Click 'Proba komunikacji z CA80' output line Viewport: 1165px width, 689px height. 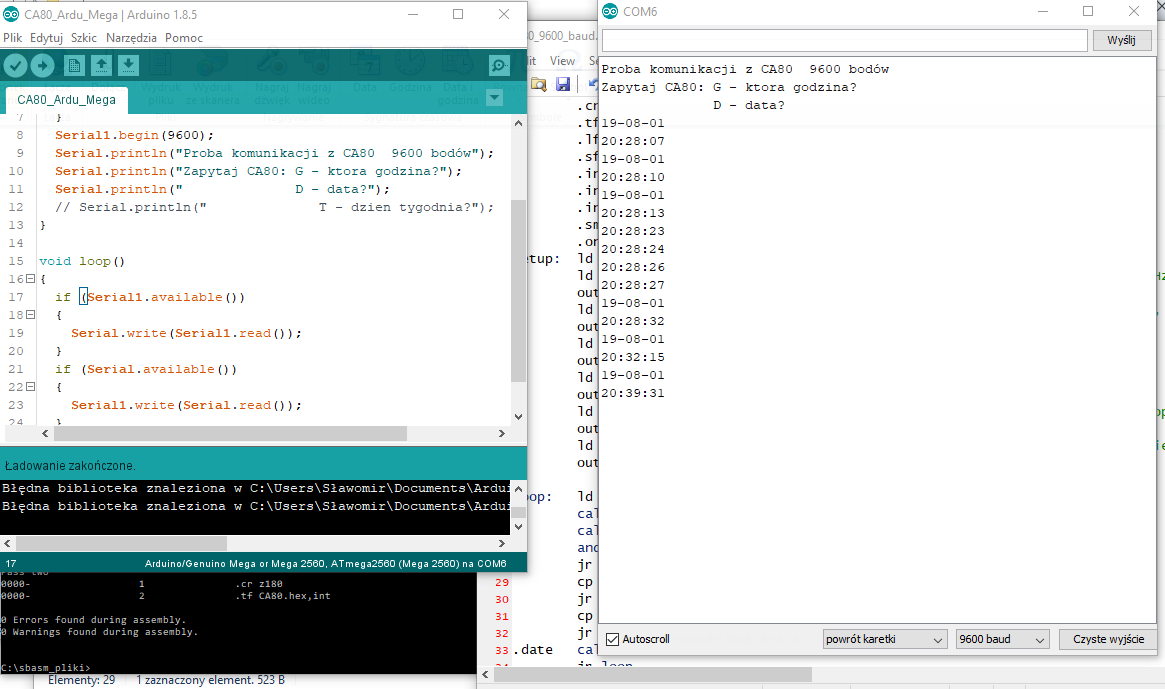745,69
